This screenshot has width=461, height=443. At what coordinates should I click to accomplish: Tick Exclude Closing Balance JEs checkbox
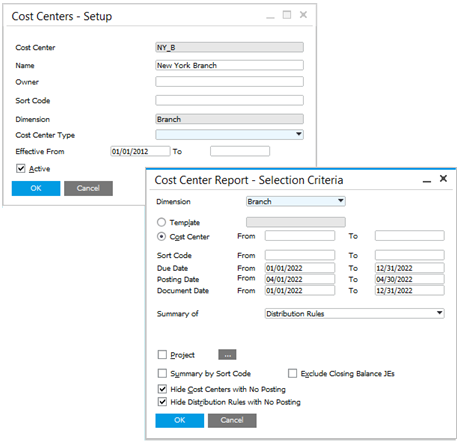[x=292, y=373]
